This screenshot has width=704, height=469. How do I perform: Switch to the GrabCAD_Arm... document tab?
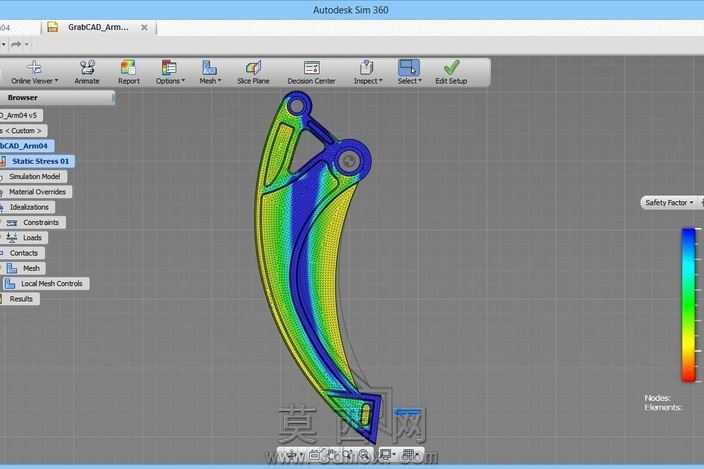click(98, 27)
